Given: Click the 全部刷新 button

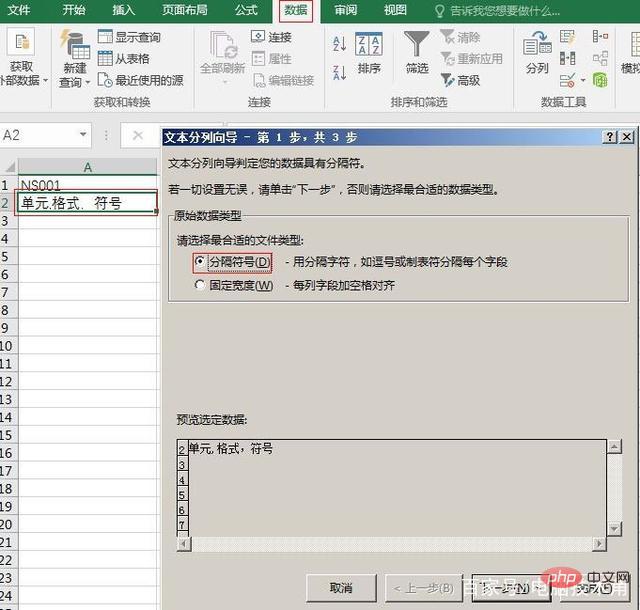Looking at the screenshot, I should coord(222,55).
